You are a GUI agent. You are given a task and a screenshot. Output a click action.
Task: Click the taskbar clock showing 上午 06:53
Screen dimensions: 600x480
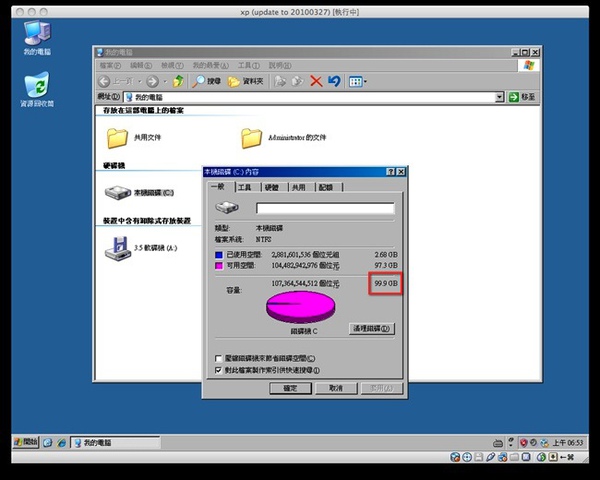(568, 443)
